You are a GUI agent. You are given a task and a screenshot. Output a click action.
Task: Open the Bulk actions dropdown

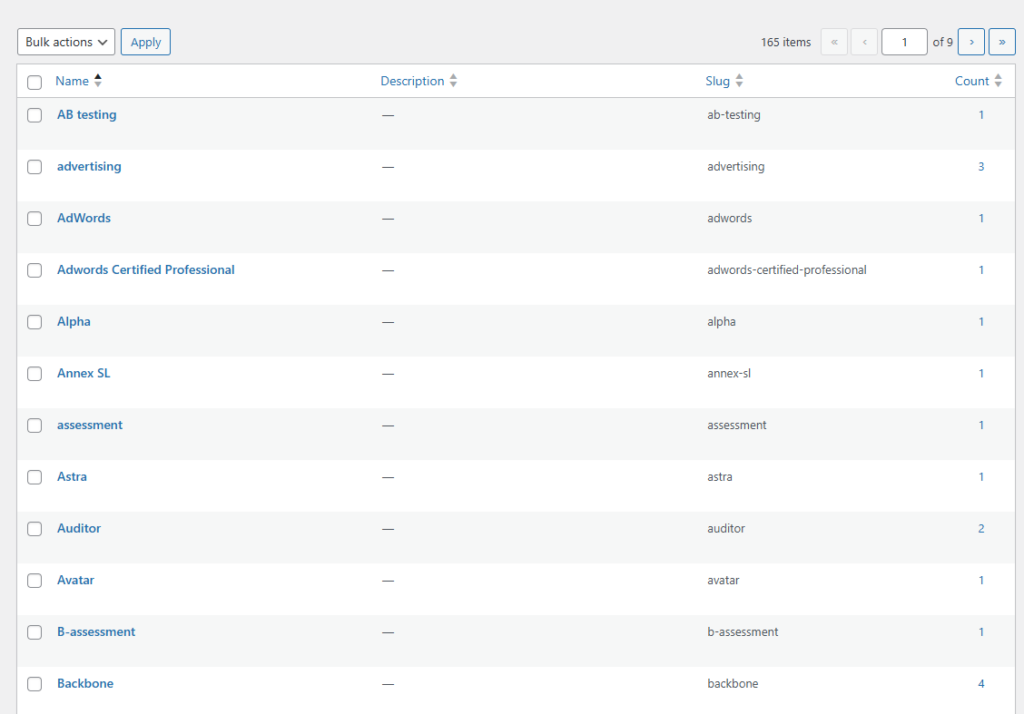65,41
